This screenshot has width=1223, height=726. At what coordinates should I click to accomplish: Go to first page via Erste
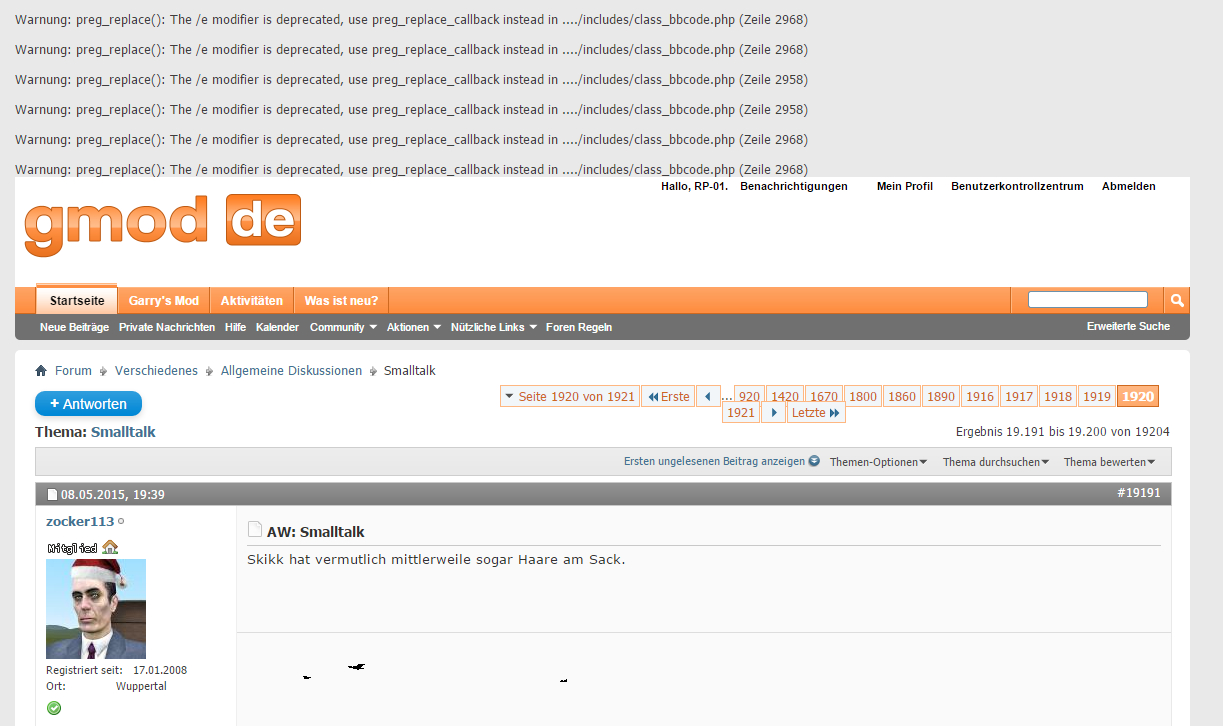tap(669, 397)
